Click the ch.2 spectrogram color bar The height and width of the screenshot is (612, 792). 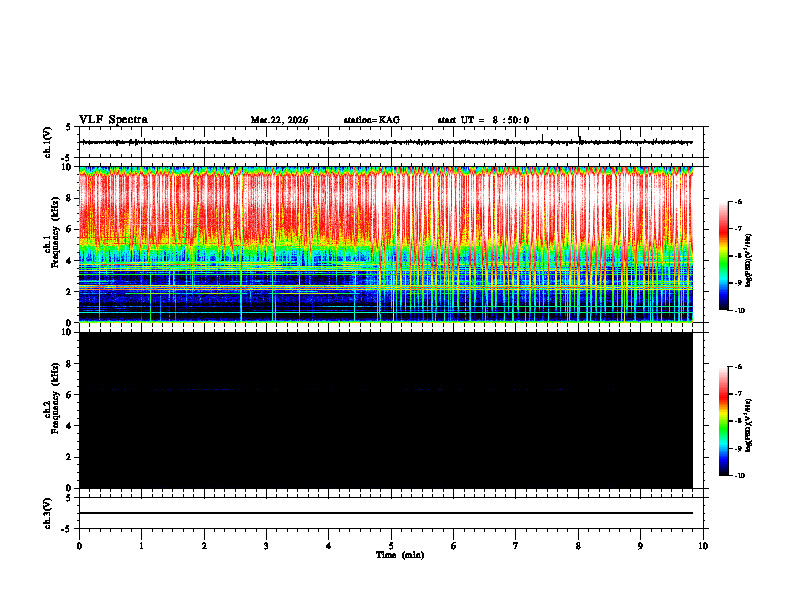(x=724, y=421)
